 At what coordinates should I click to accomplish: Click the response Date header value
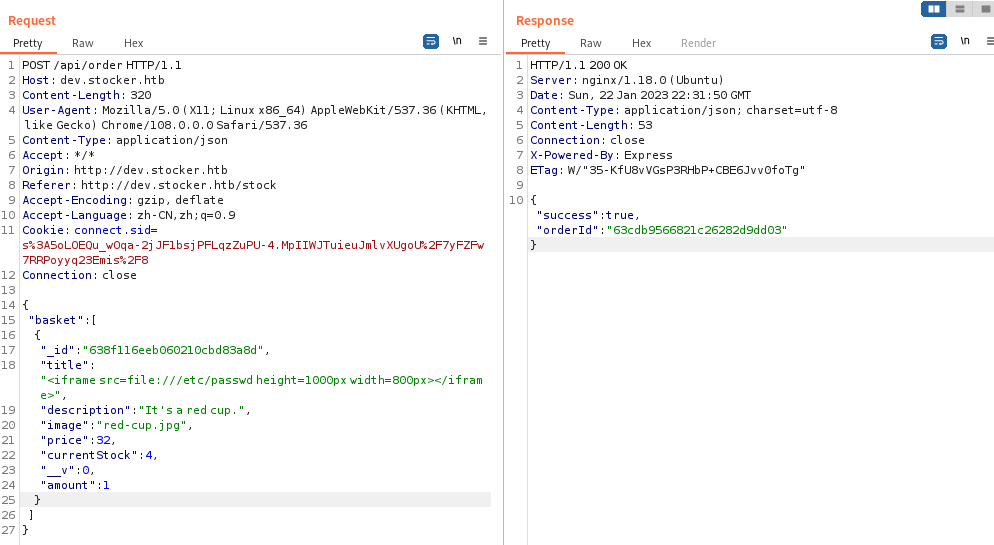pos(659,95)
